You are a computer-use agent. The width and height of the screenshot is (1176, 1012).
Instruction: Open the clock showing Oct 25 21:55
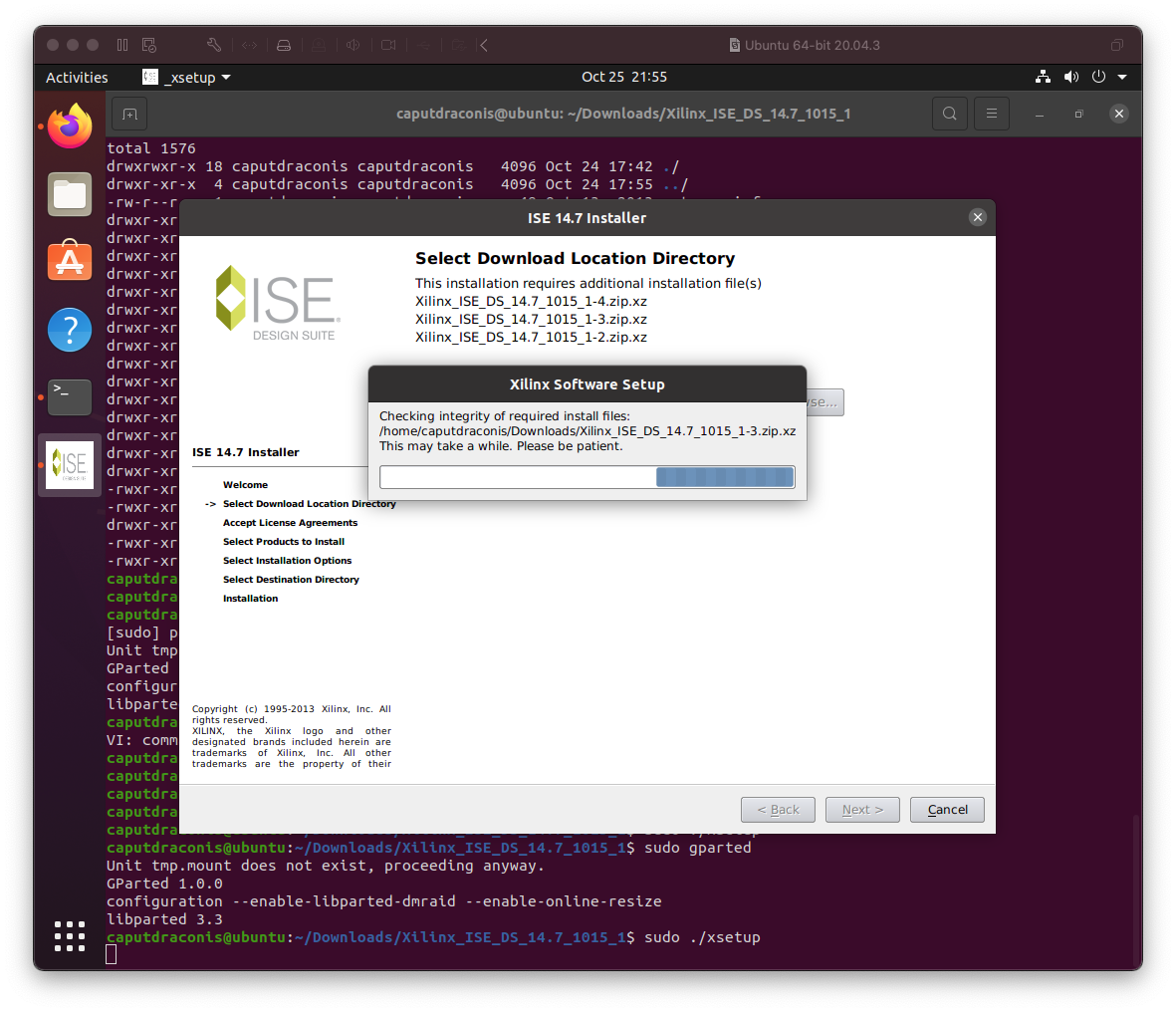point(624,77)
